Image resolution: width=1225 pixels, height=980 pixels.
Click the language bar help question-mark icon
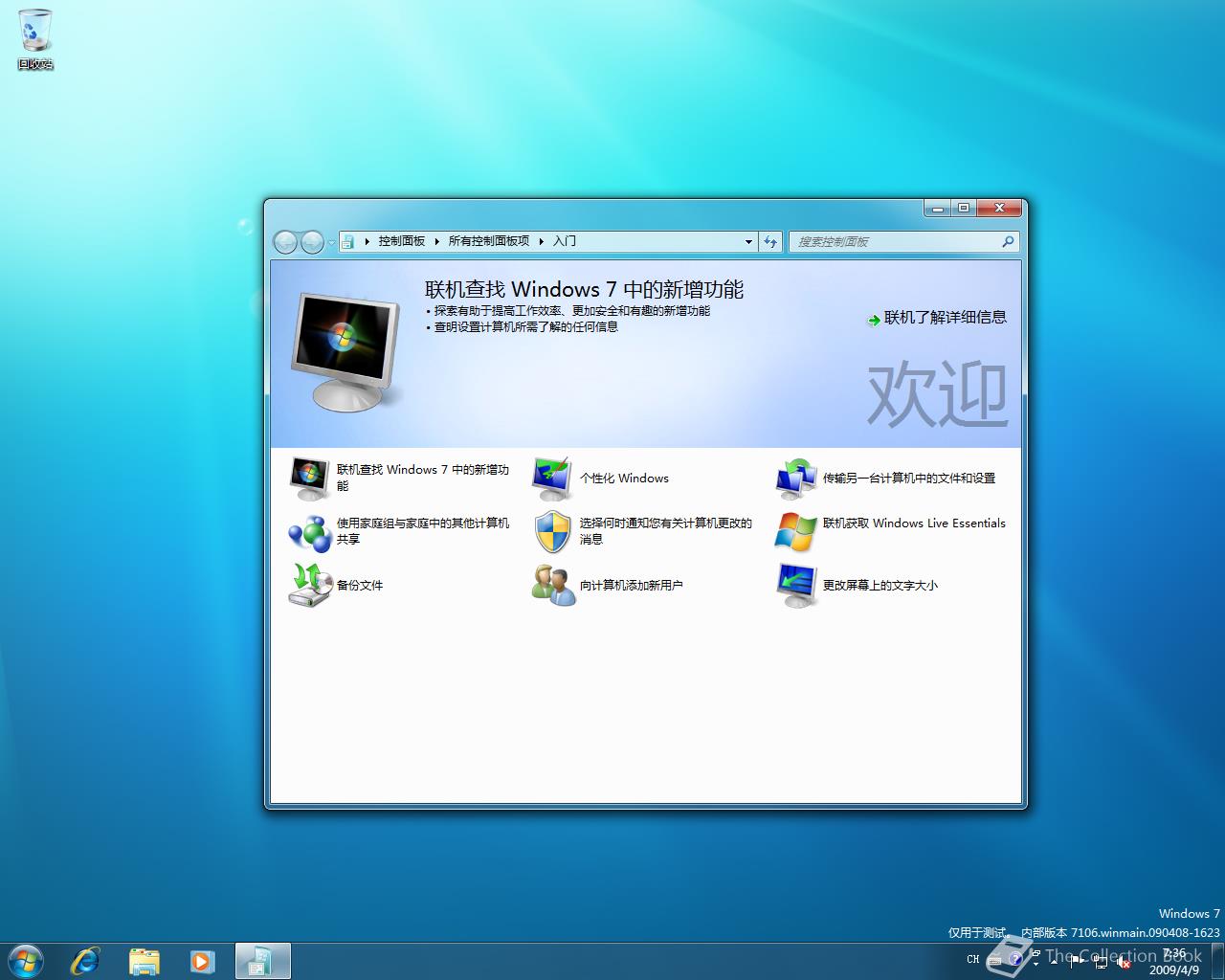coord(1015,959)
